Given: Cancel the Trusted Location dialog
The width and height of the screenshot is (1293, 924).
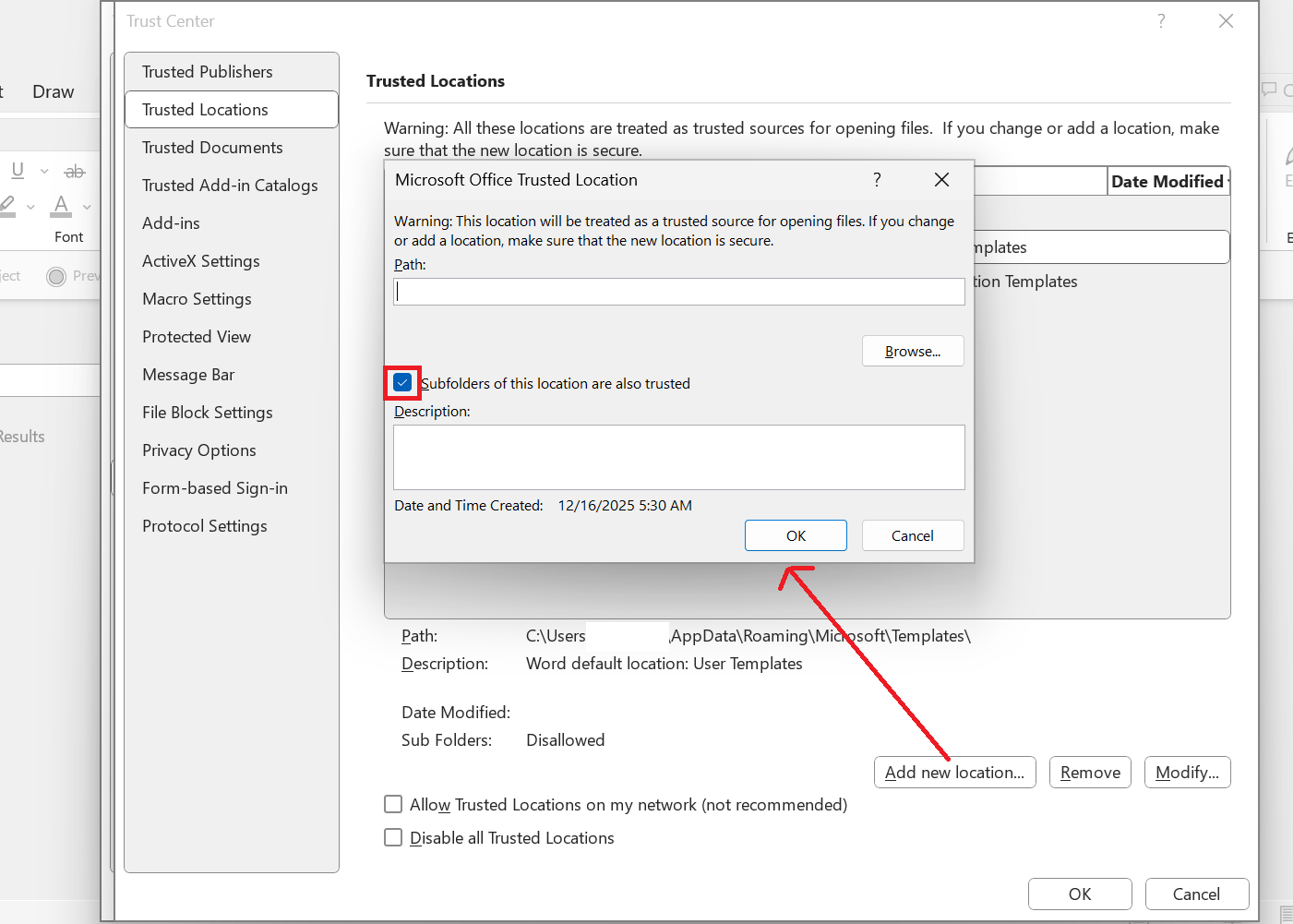Looking at the screenshot, I should pyautogui.click(x=913, y=535).
